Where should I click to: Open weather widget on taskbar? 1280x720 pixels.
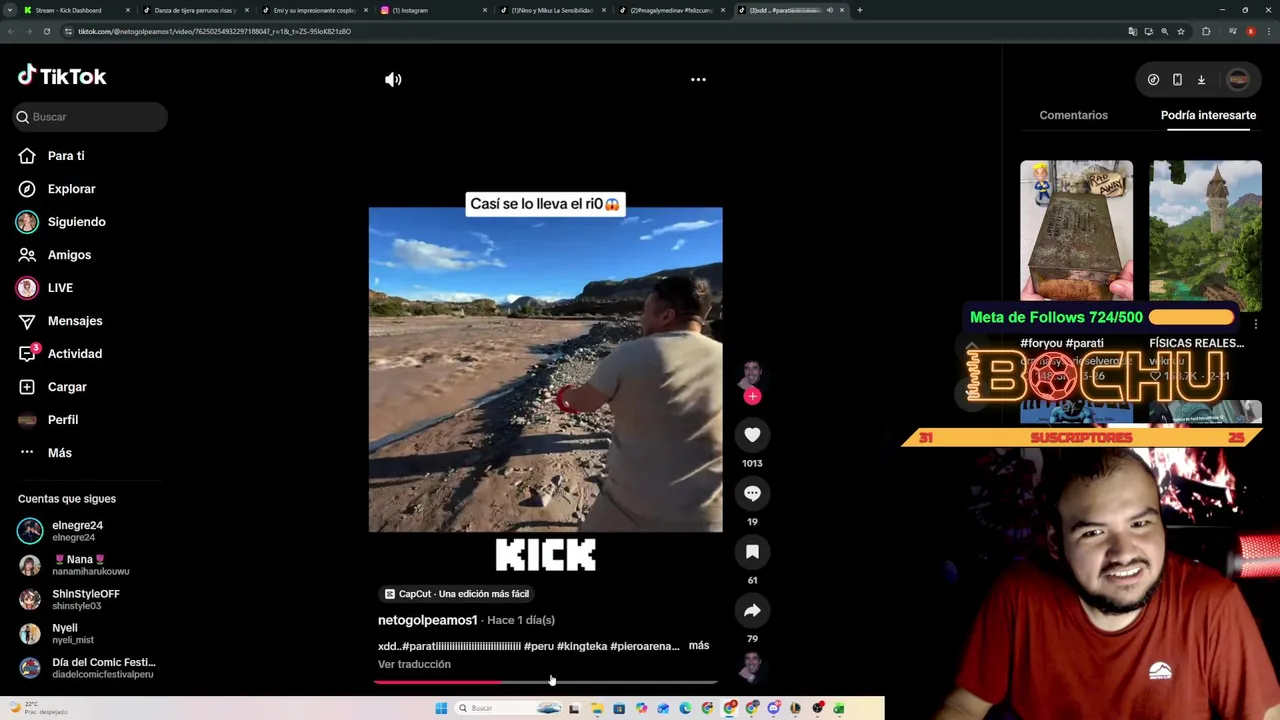[40, 708]
